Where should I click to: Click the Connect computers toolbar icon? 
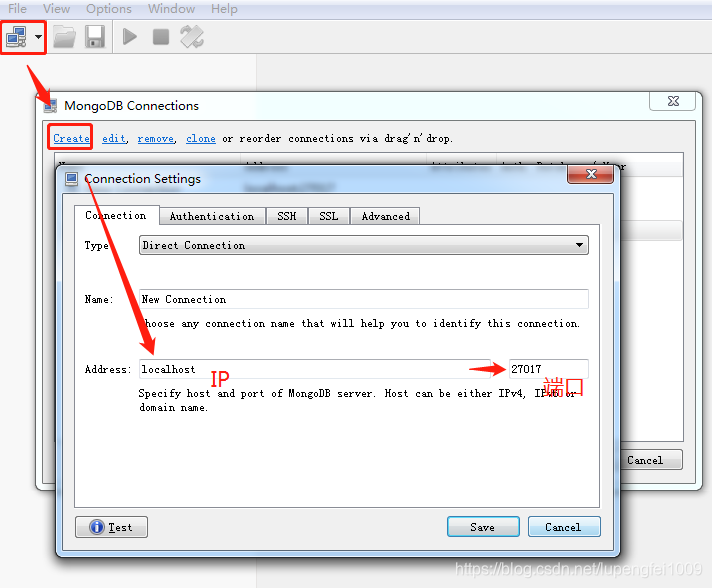point(16,37)
